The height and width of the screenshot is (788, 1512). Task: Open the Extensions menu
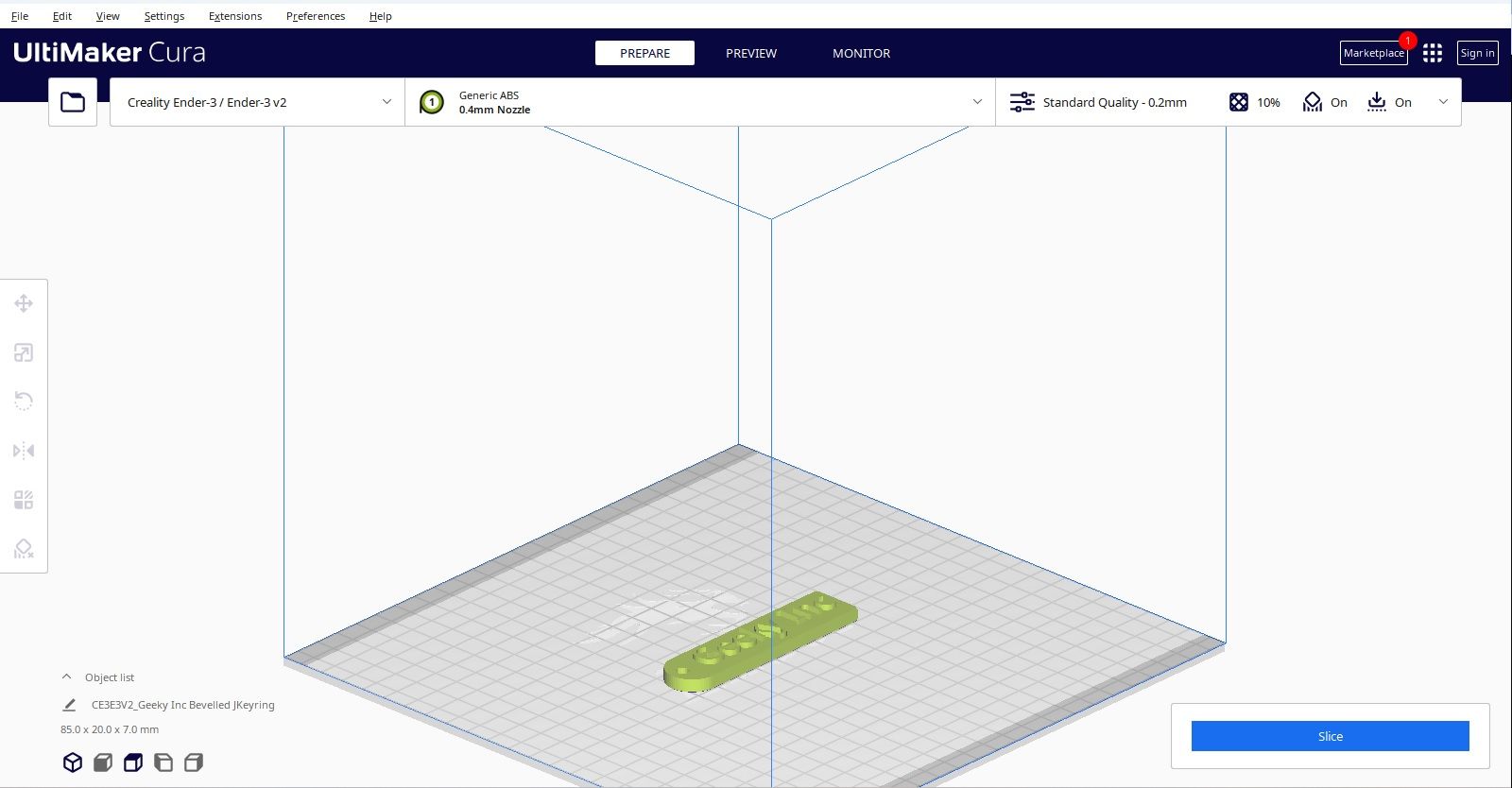click(x=235, y=16)
